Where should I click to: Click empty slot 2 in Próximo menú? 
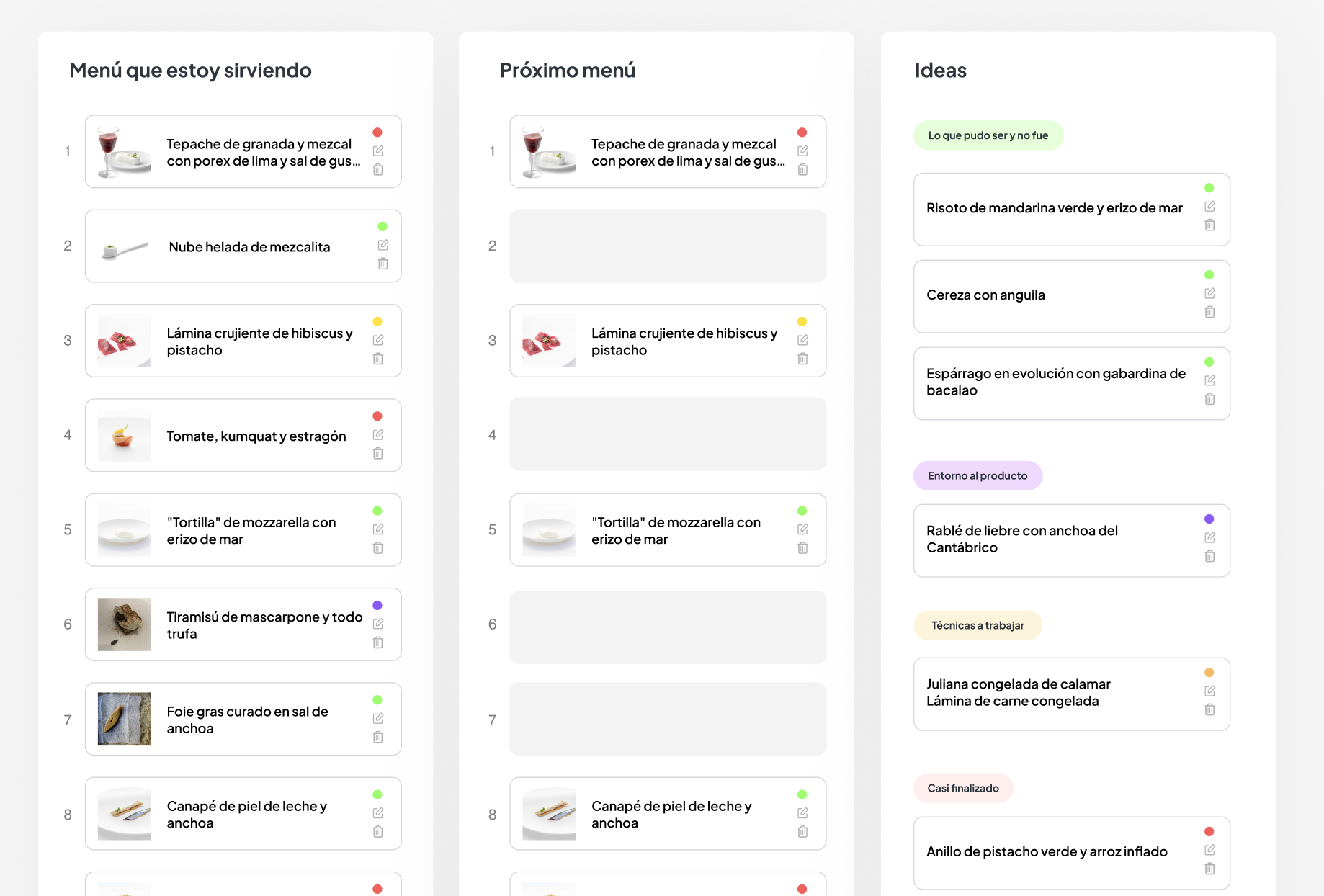pyautogui.click(x=668, y=246)
